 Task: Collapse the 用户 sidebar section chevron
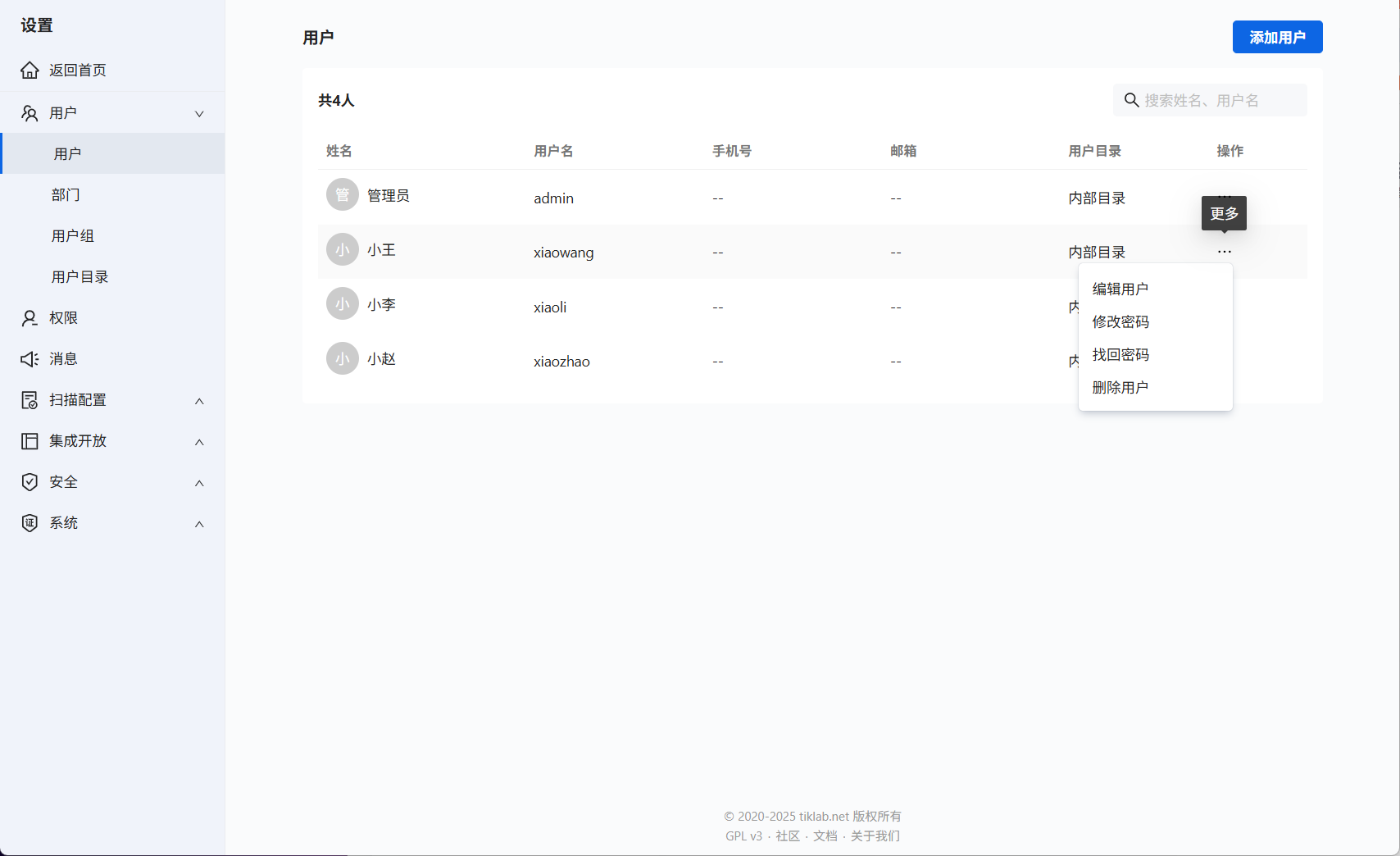[199, 114]
